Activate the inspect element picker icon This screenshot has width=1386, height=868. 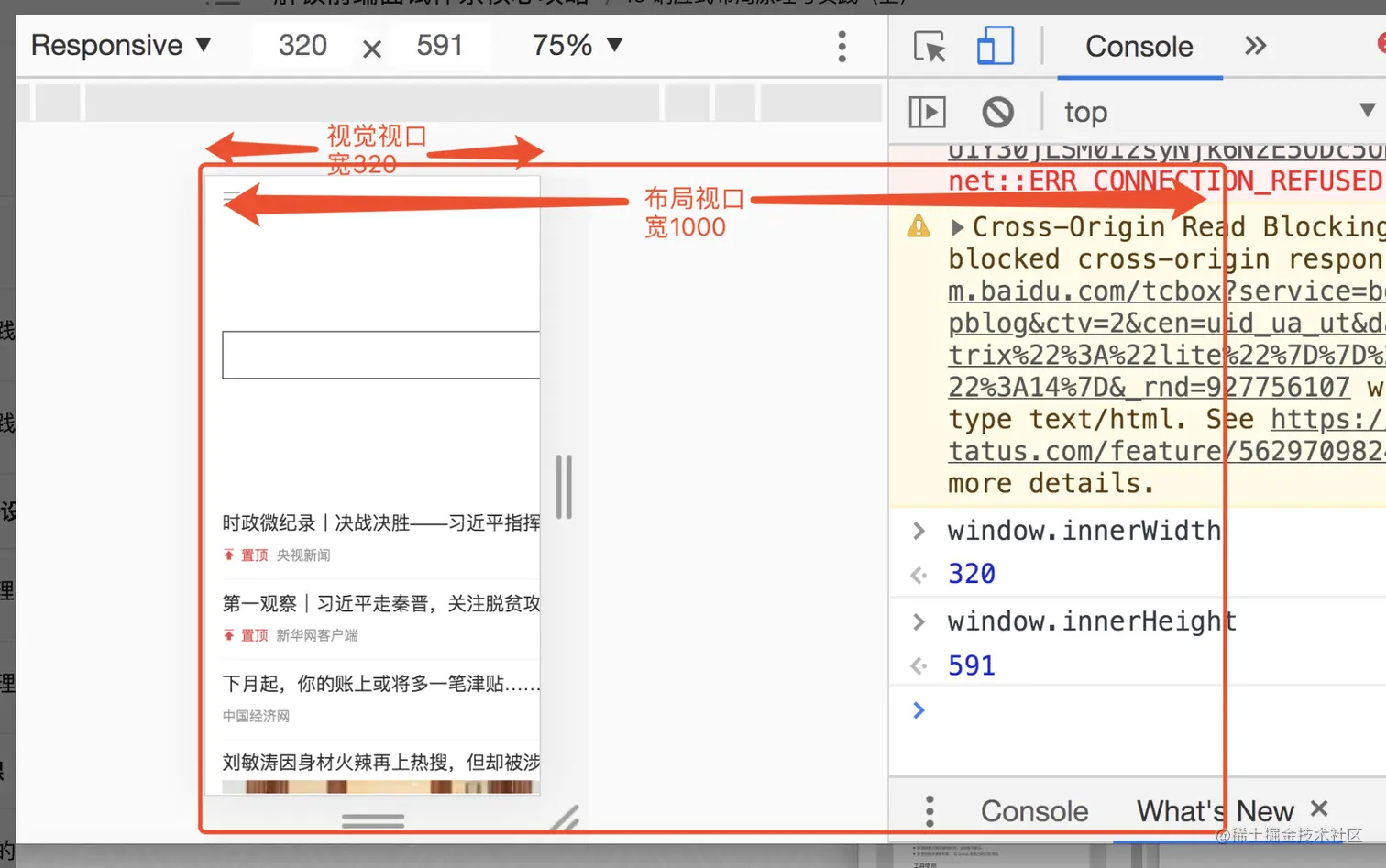point(929,46)
